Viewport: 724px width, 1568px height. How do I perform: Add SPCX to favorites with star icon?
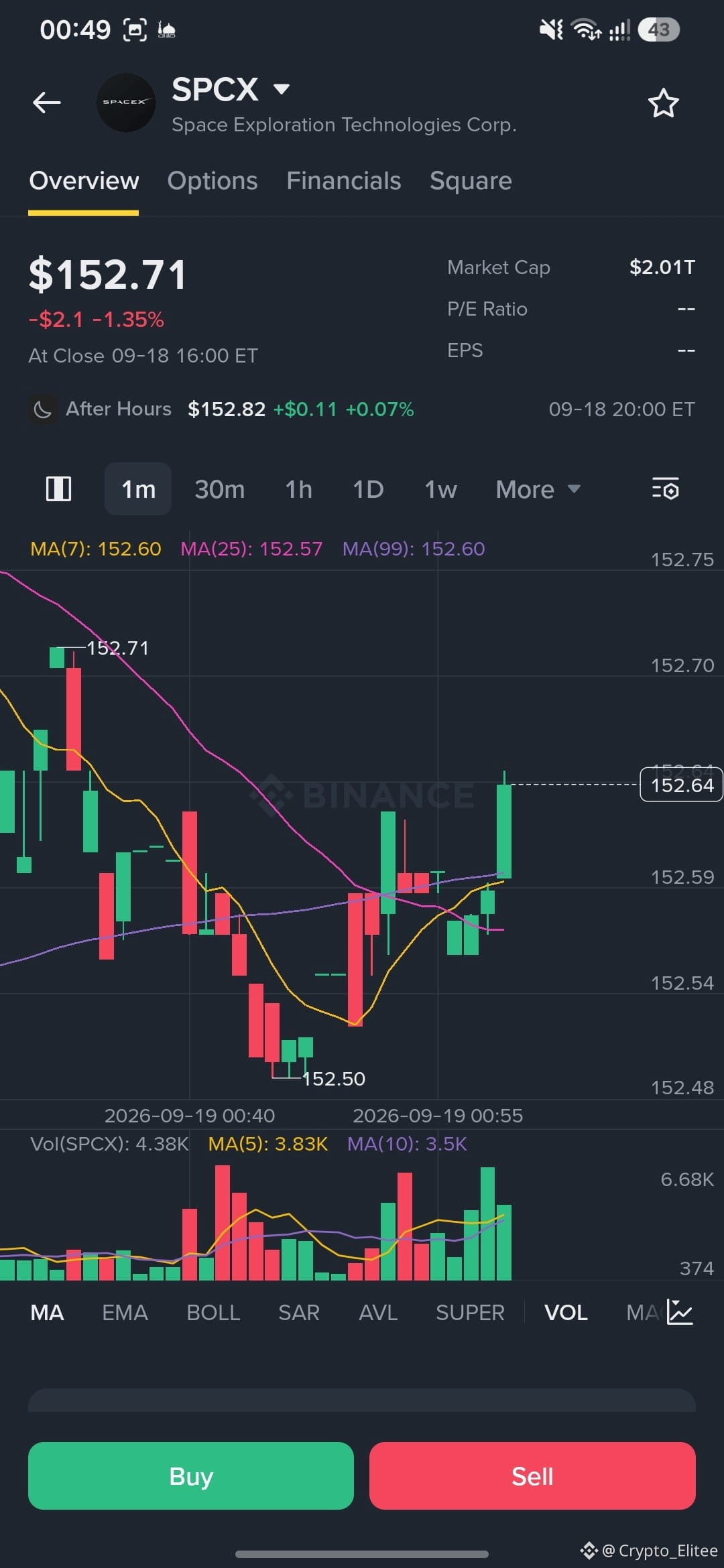pyautogui.click(x=663, y=103)
